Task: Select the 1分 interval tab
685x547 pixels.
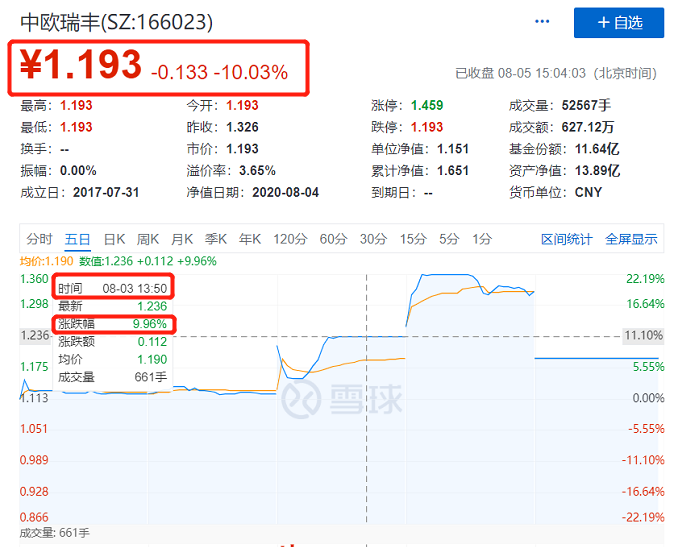Action: click(482, 239)
